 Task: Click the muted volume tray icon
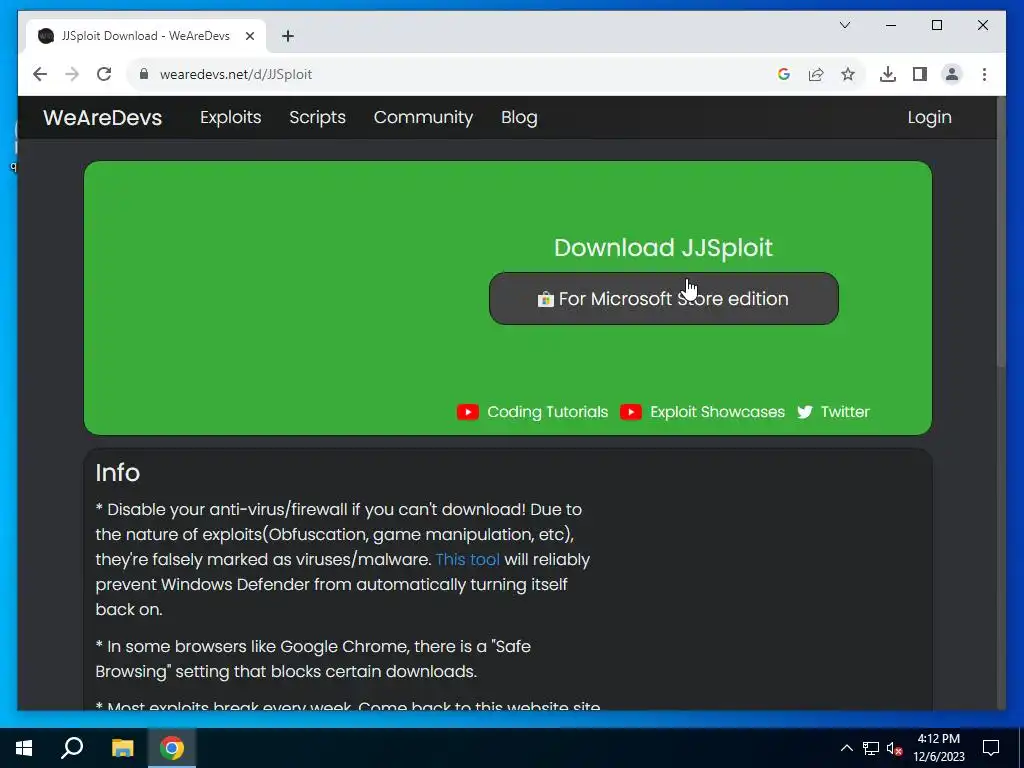click(895, 748)
